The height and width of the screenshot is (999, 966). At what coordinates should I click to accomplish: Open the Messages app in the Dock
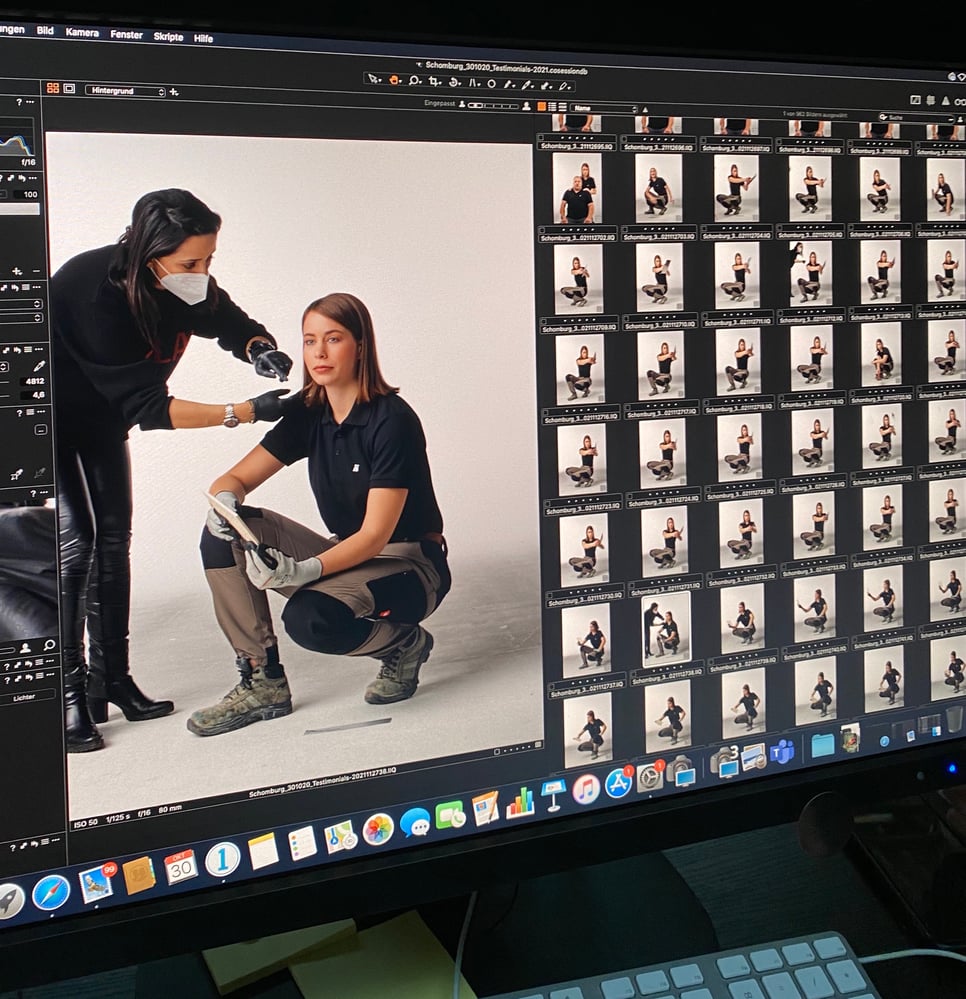415,823
